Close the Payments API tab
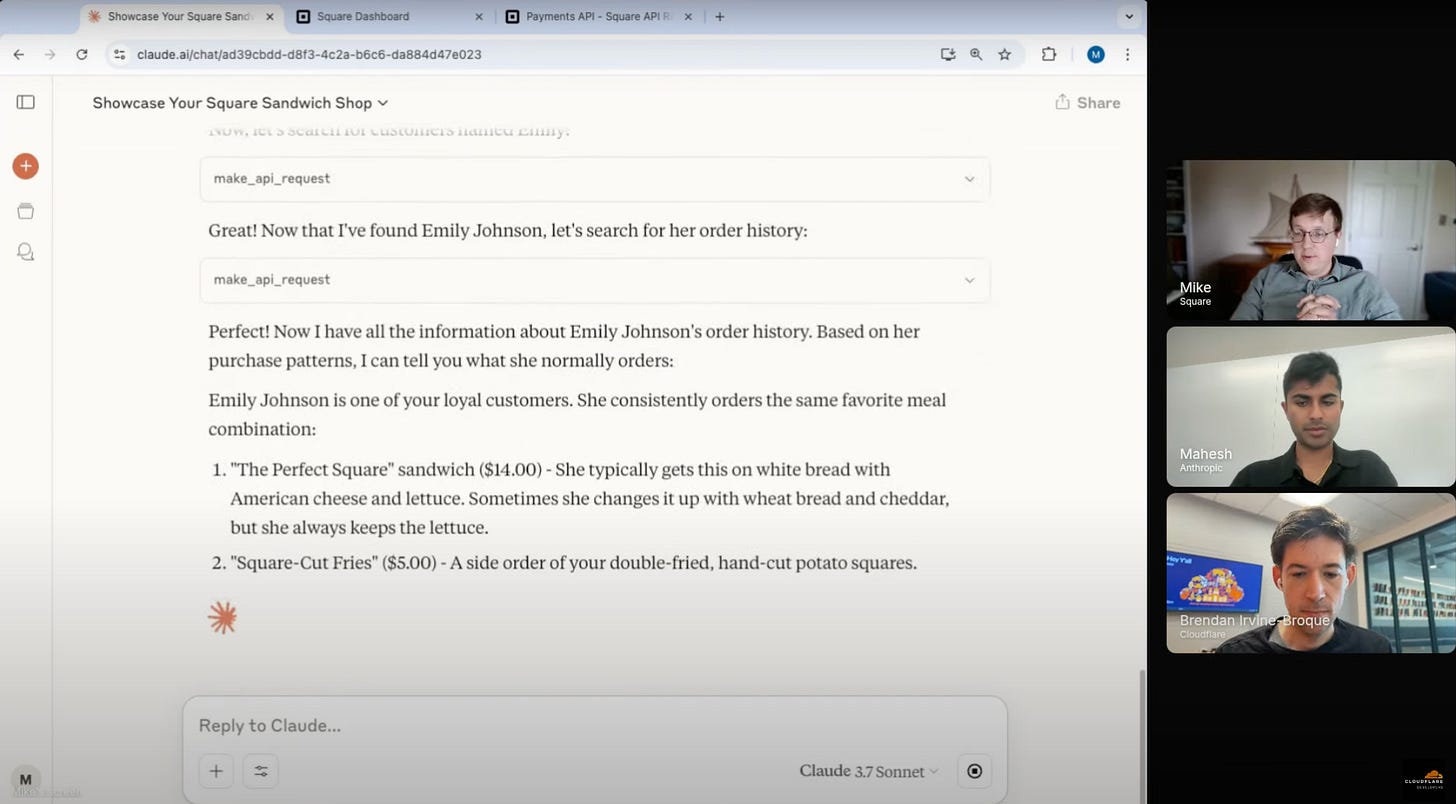 pyautogui.click(x=688, y=16)
